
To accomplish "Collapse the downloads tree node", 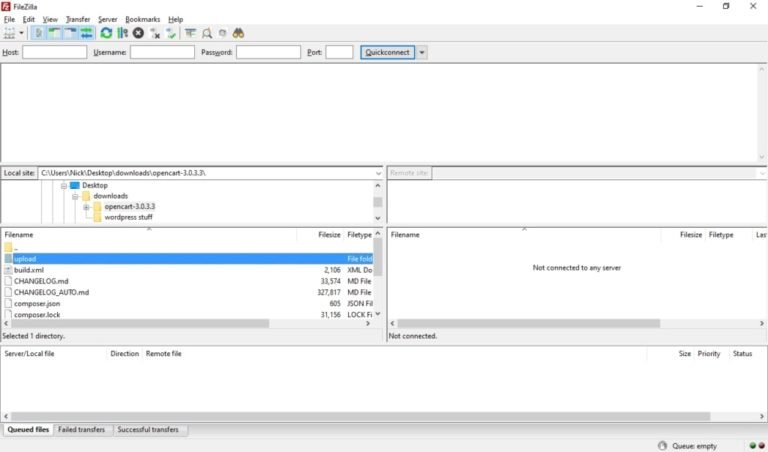I will (75, 196).
